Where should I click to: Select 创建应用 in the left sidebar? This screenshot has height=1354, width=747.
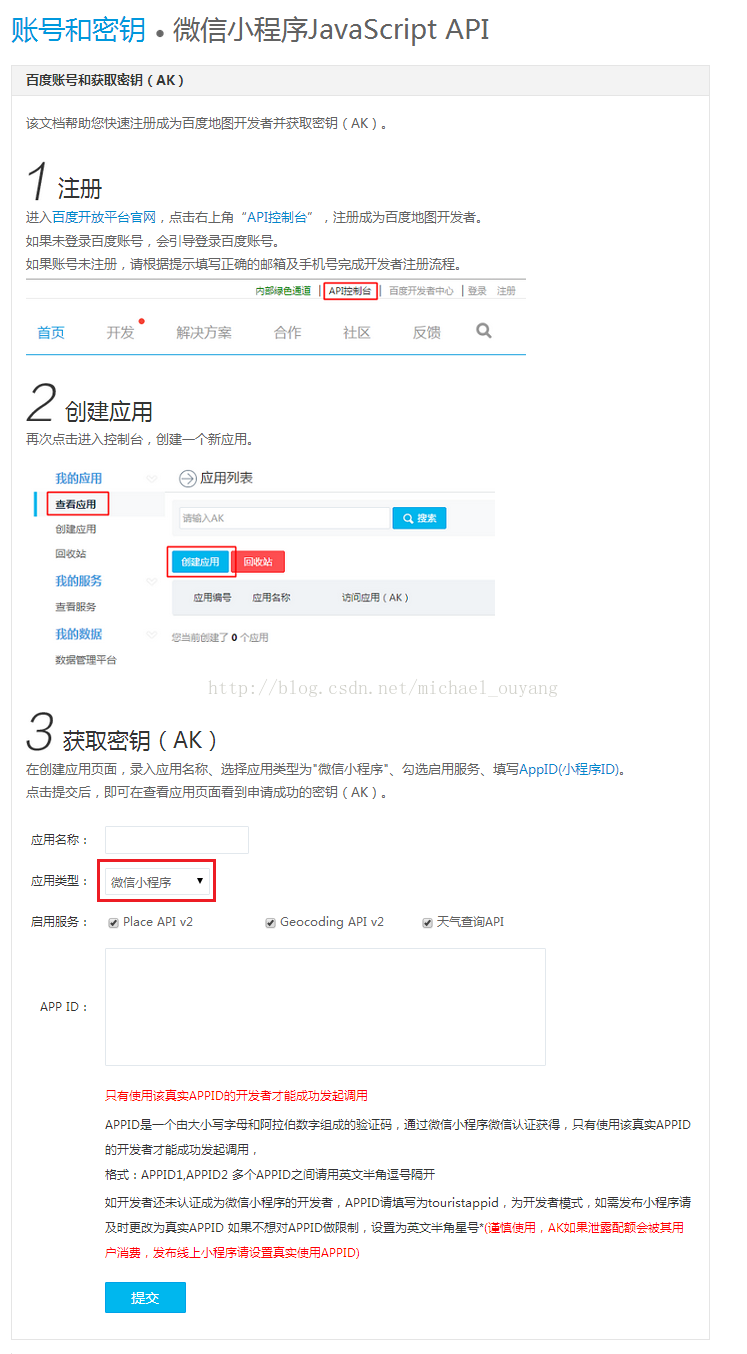point(76,529)
